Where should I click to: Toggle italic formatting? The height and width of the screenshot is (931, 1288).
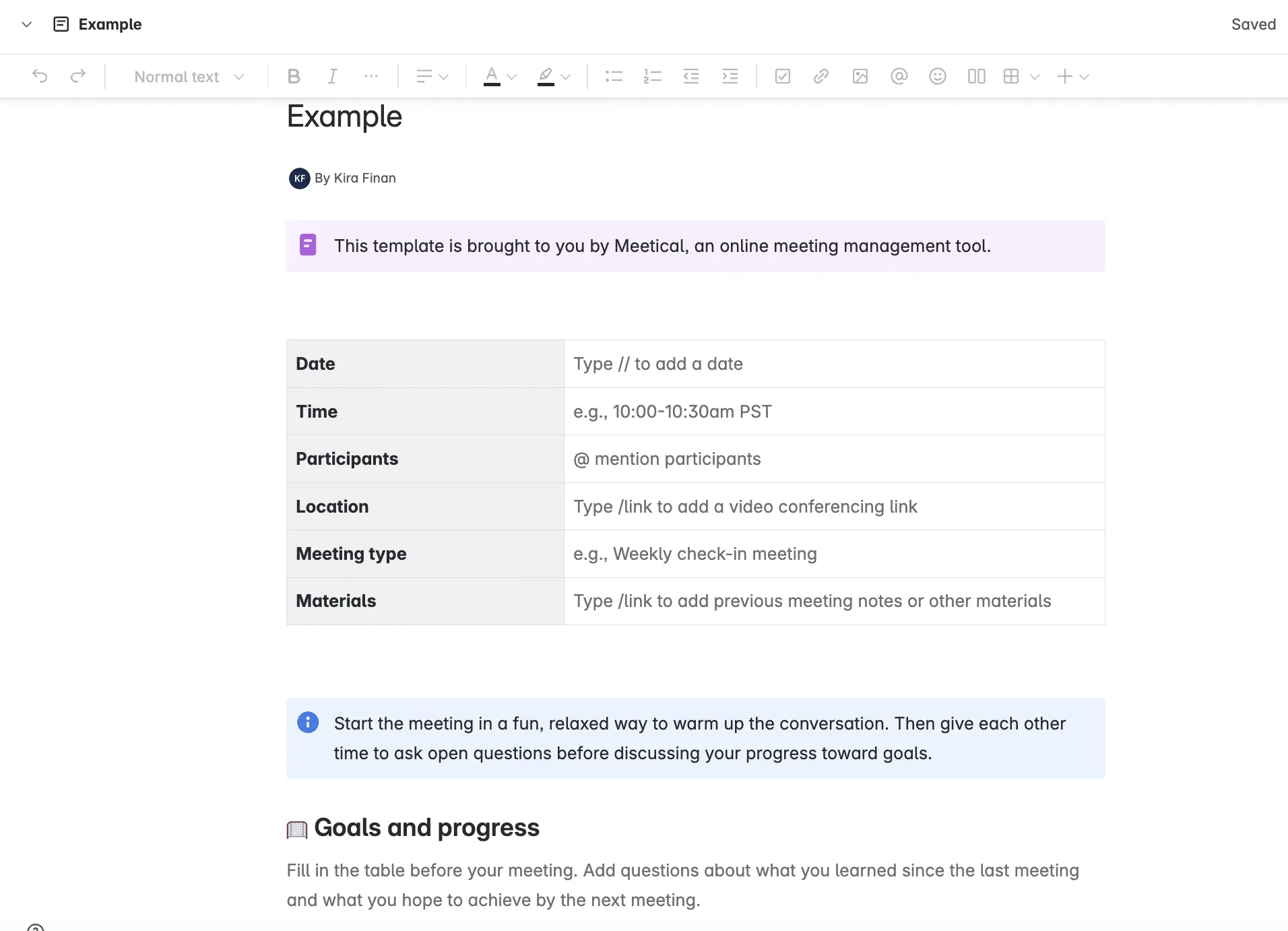coord(332,76)
